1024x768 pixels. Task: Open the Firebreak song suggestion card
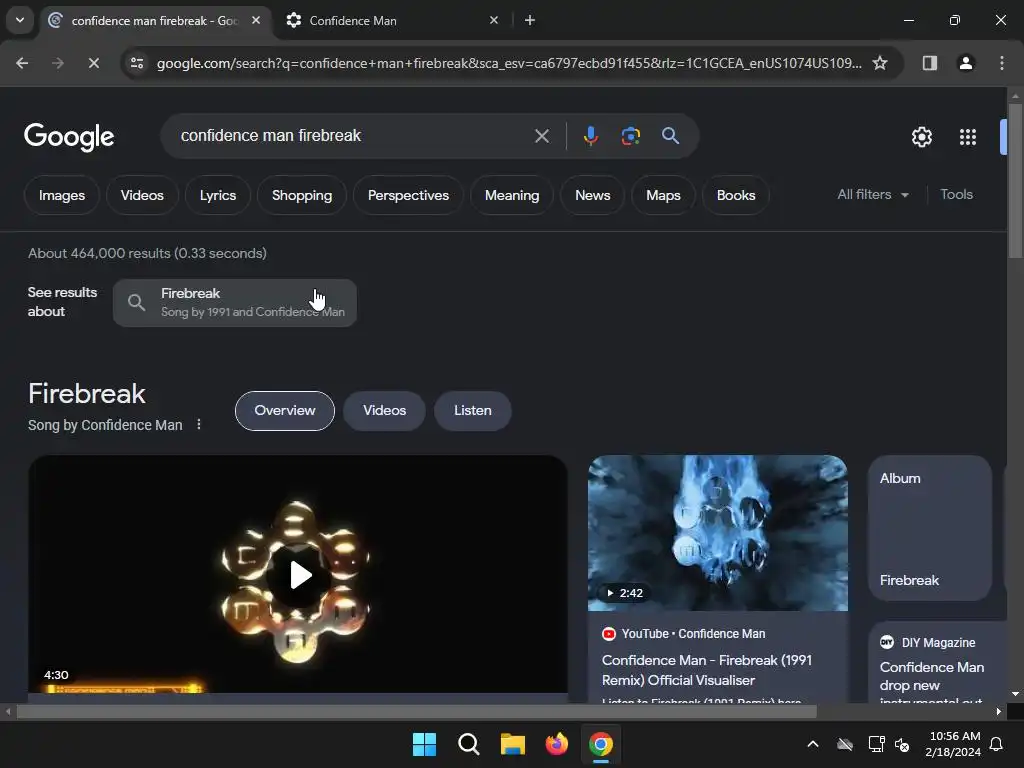pyautogui.click(x=235, y=303)
